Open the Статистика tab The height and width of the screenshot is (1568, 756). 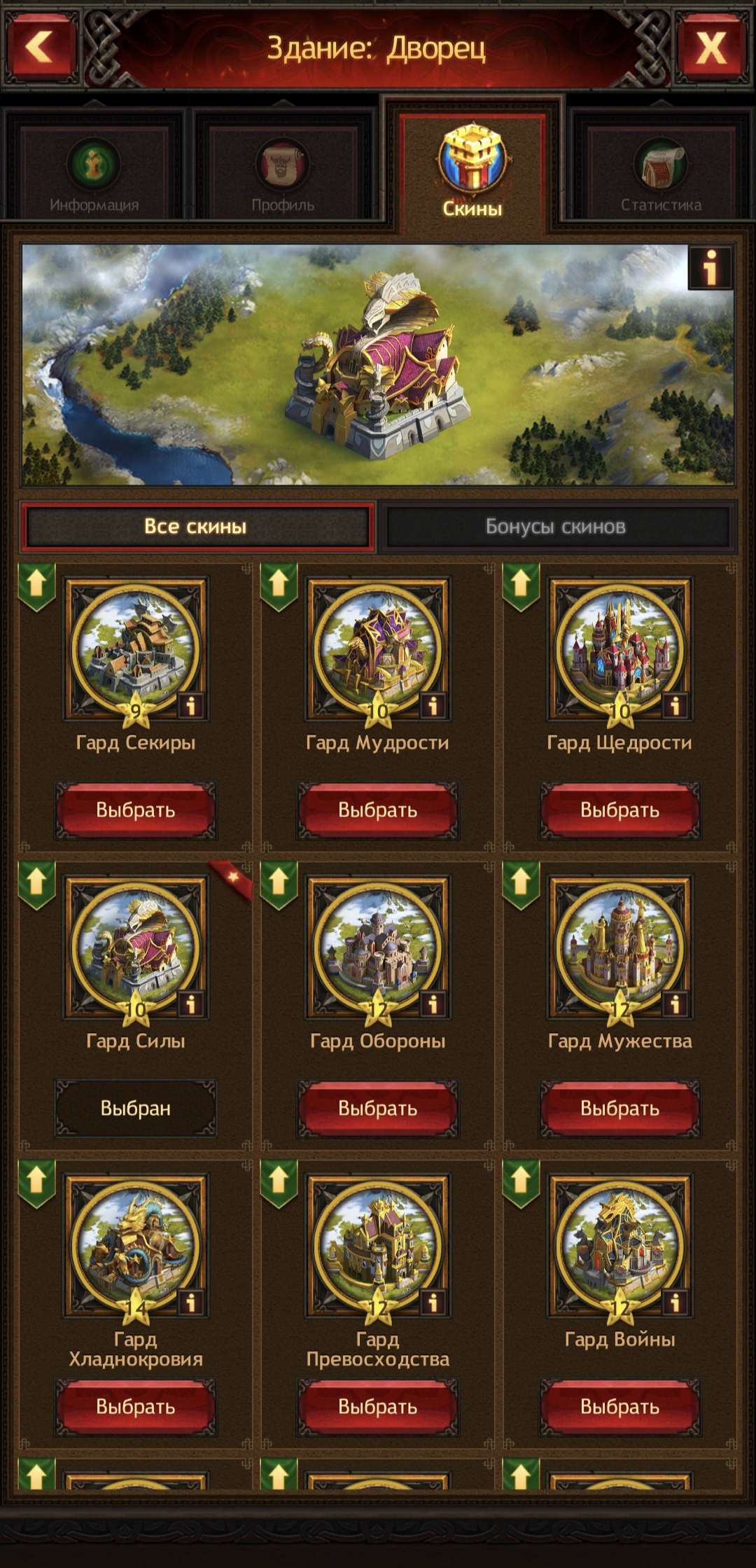(x=661, y=173)
